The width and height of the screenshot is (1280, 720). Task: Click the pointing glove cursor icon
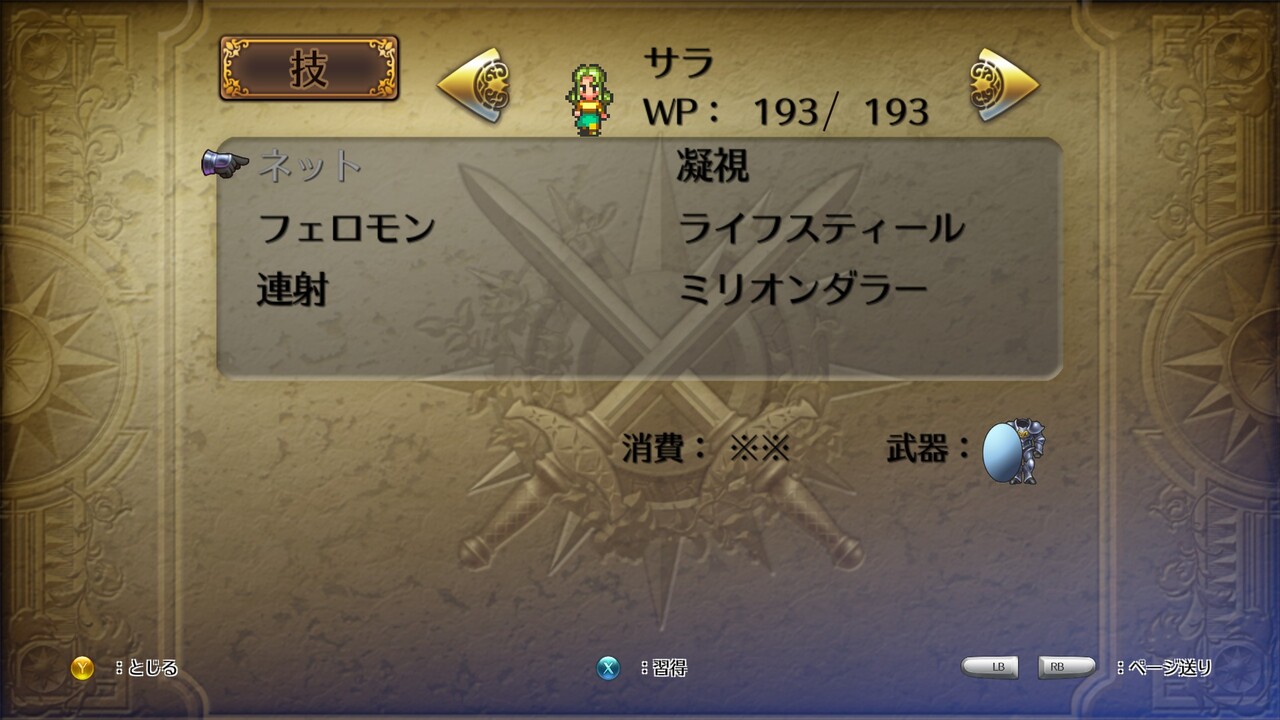[225, 164]
